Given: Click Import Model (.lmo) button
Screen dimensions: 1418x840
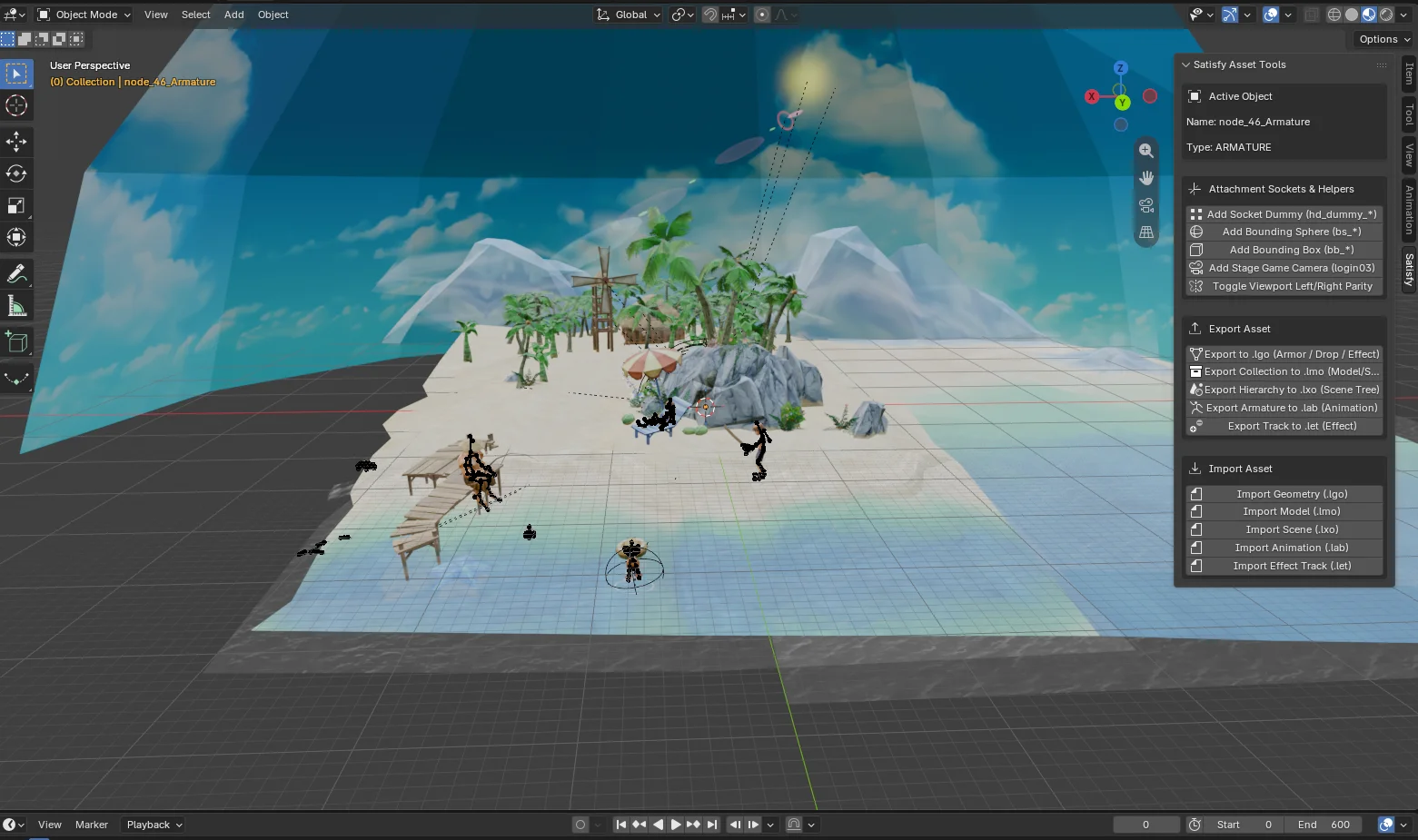Looking at the screenshot, I should point(1284,511).
